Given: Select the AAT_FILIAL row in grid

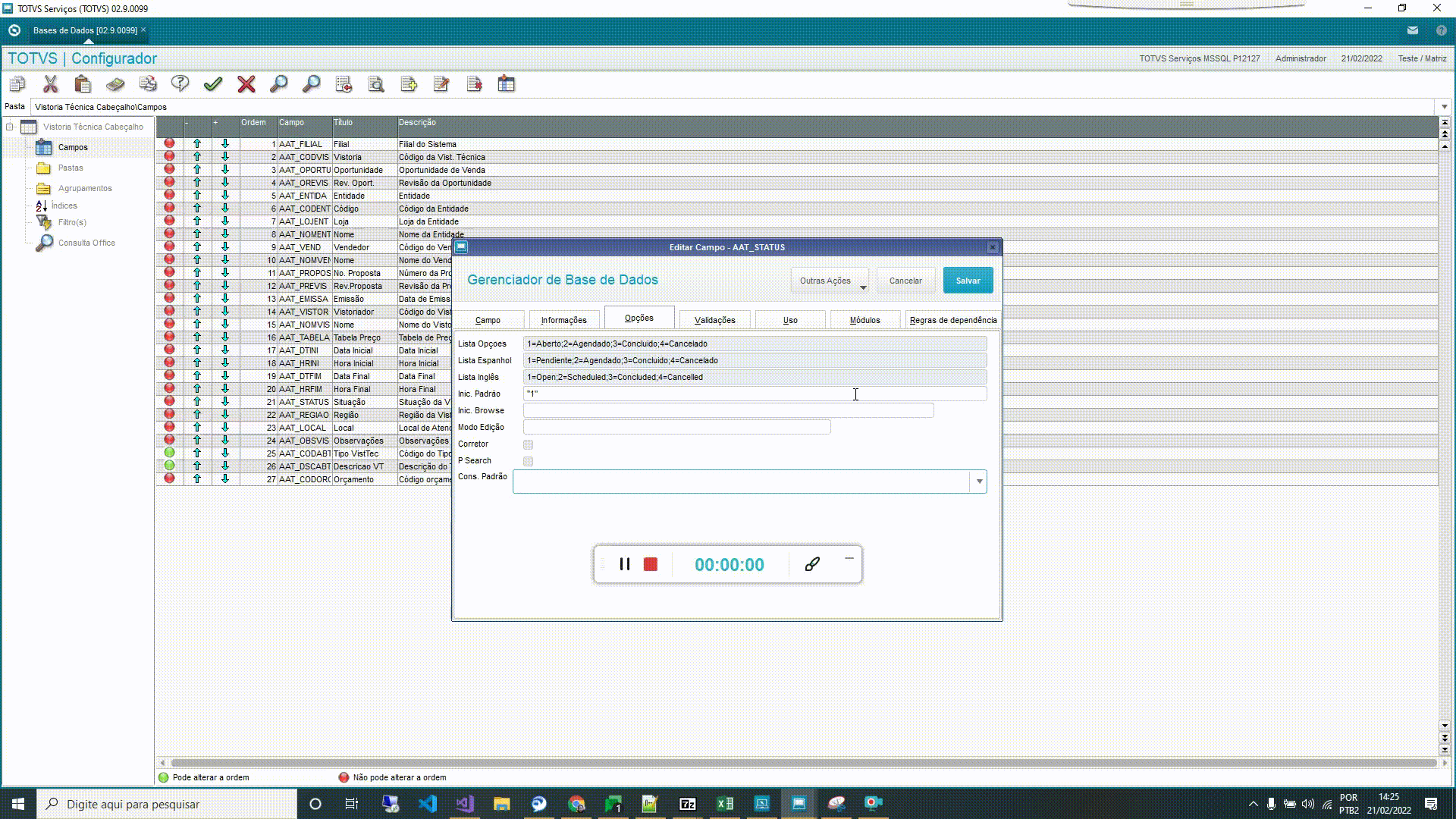Looking at the screenshot, I should pyautogui.click(x=796, y=144).
